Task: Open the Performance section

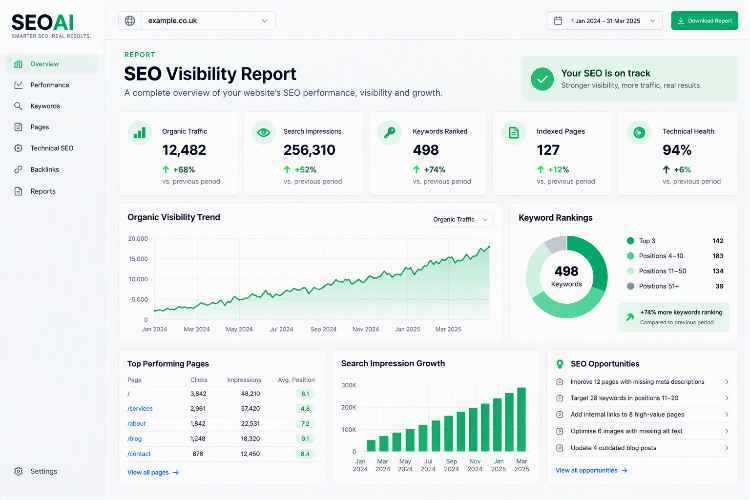Action: coord(52,85)
